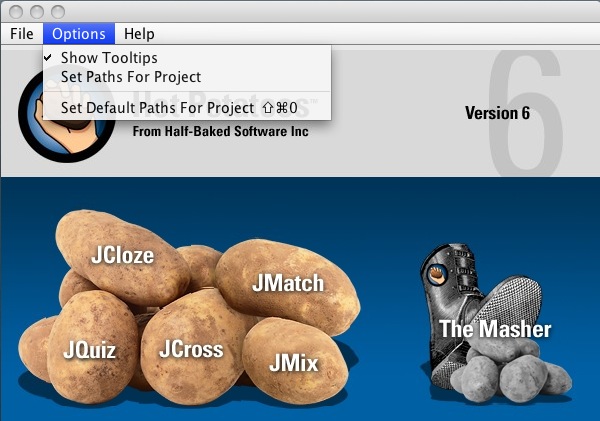Close the open Options menu
The height and width of the screenshot is (421, 600).
coord(79,34)
